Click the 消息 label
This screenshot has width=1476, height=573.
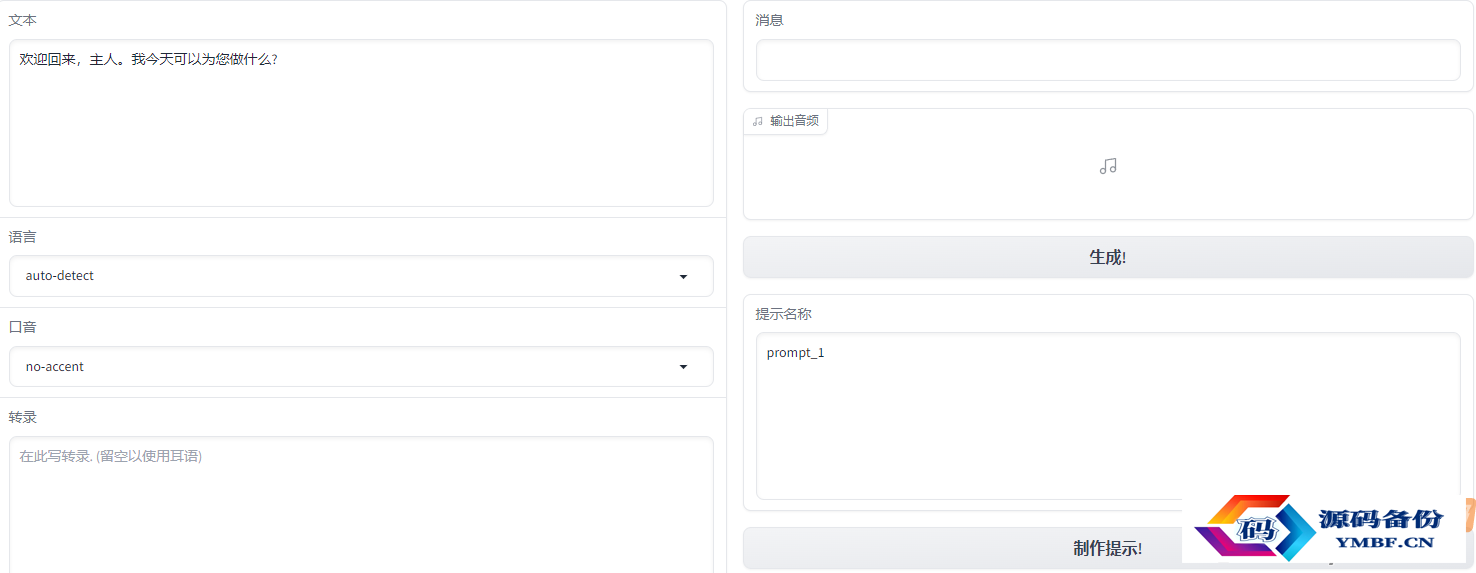[x=769, y=20]
